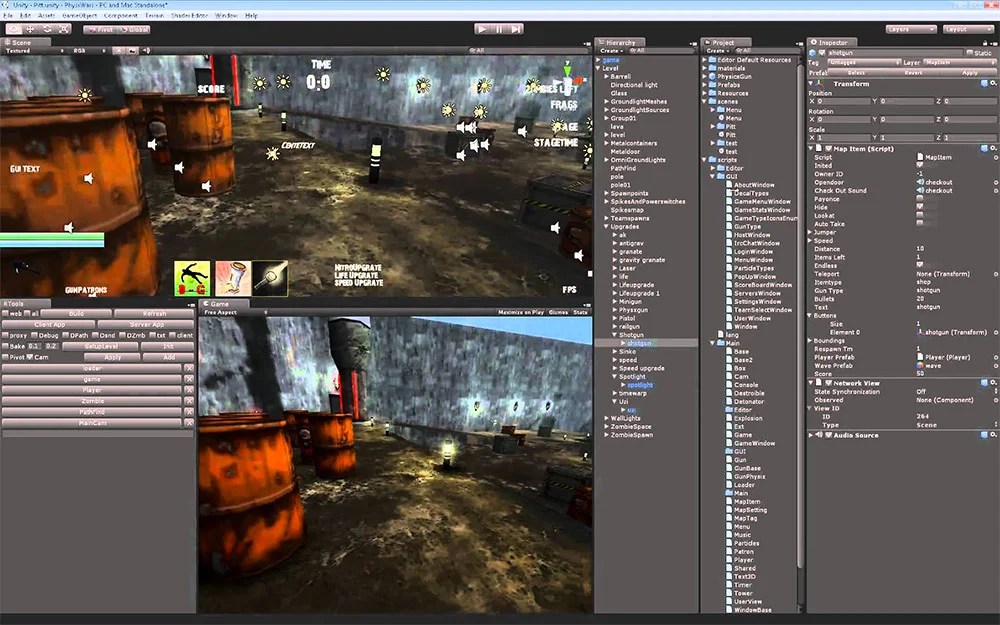Select the Hand (pan) tool in toolbar
Image resolution: width=1000 pixels, height=625 pixels.
pos(14,29)
